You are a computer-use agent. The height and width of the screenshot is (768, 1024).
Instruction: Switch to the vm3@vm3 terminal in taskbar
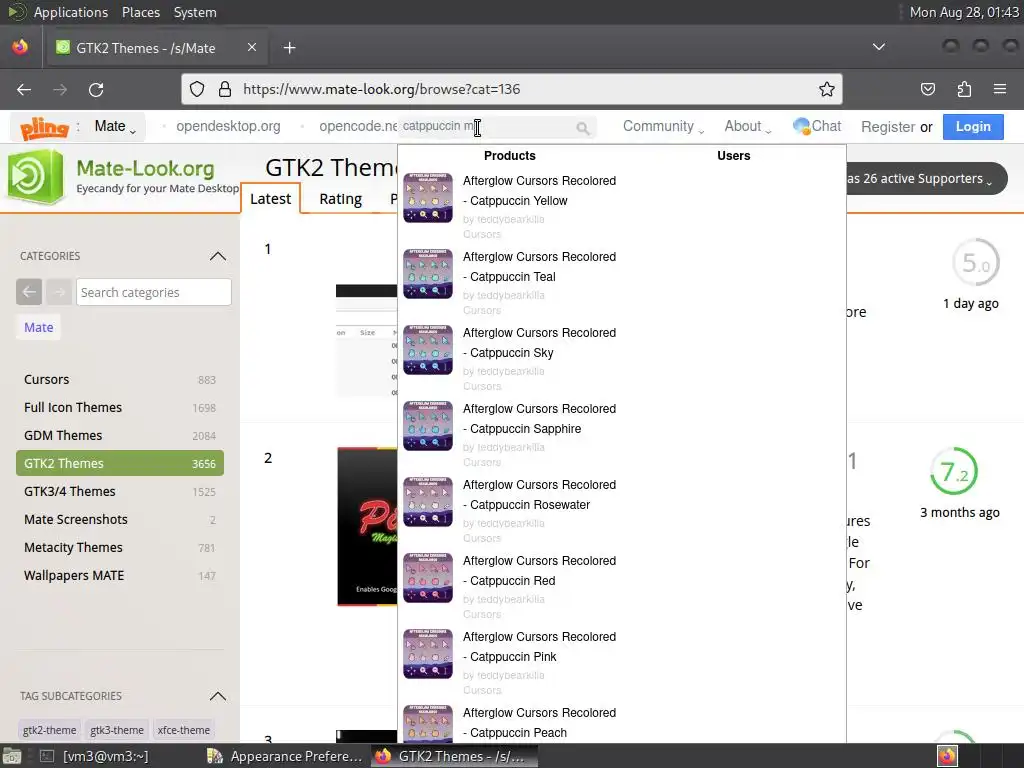95,756
